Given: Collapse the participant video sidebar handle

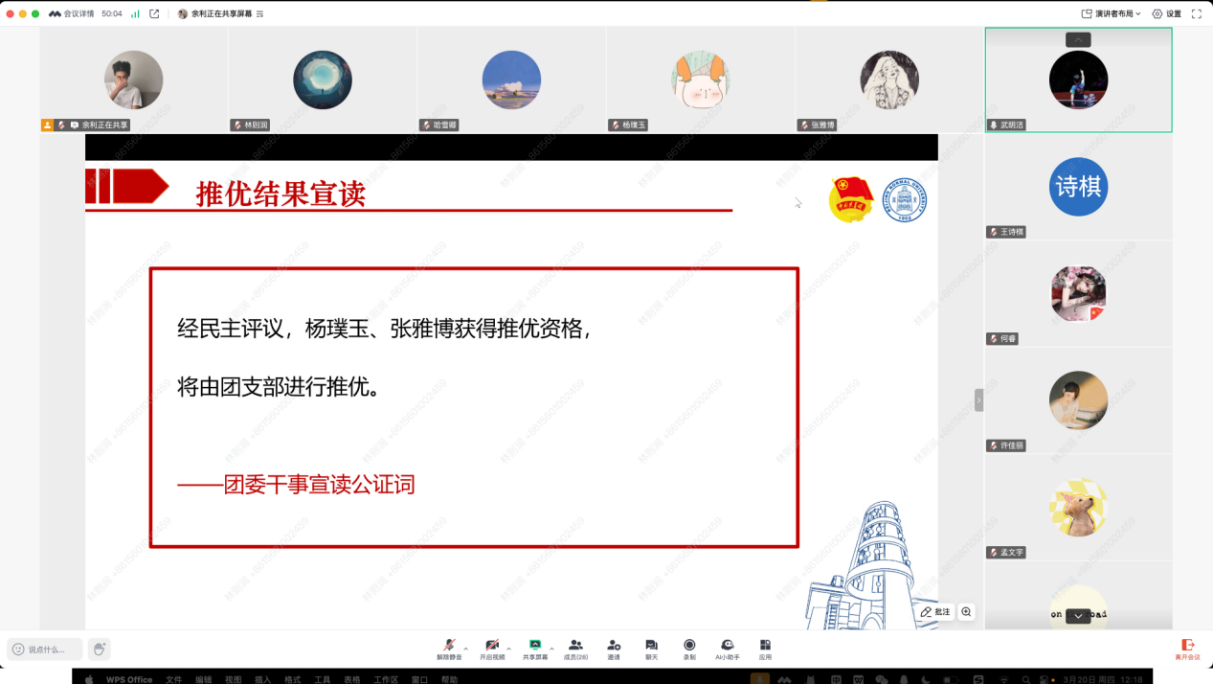Looking at the screenshot, I should click(x=979, y=400).
